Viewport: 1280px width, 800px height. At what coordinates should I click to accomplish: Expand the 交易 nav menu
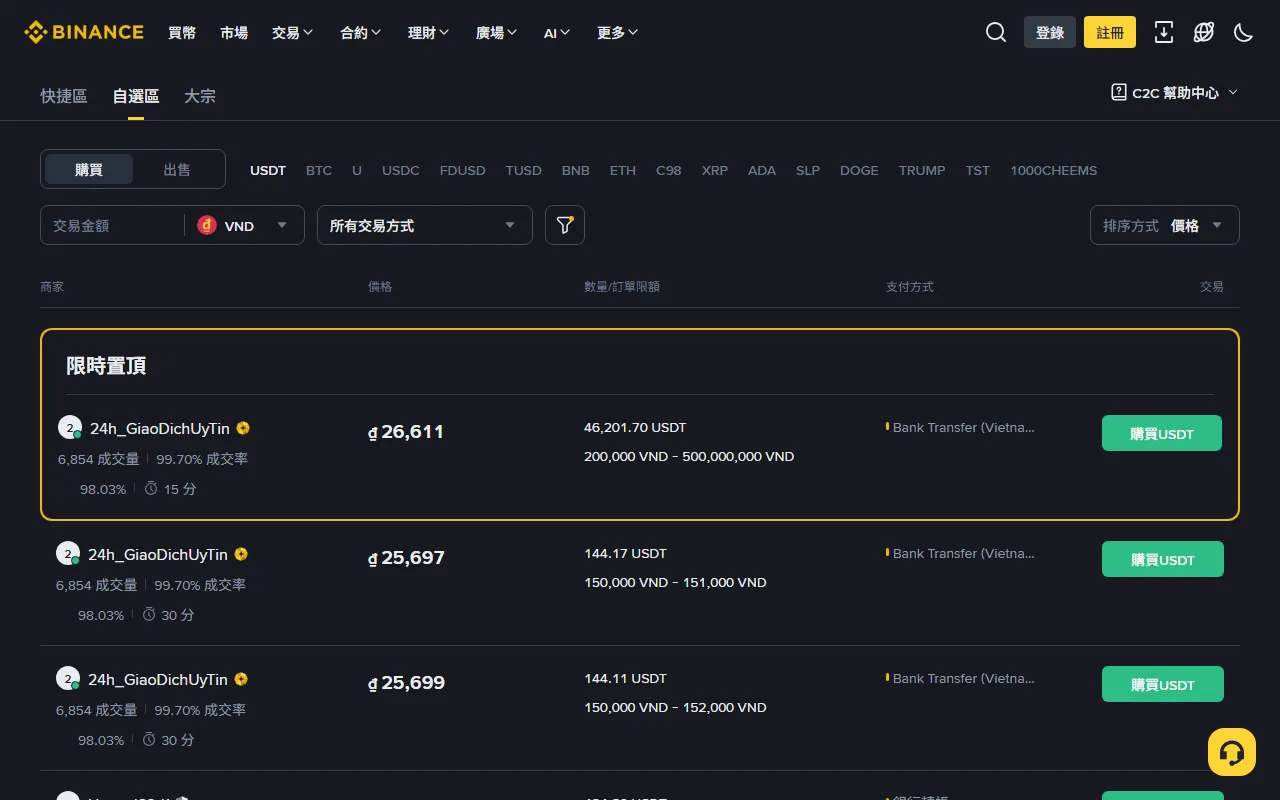pos(292,32)
